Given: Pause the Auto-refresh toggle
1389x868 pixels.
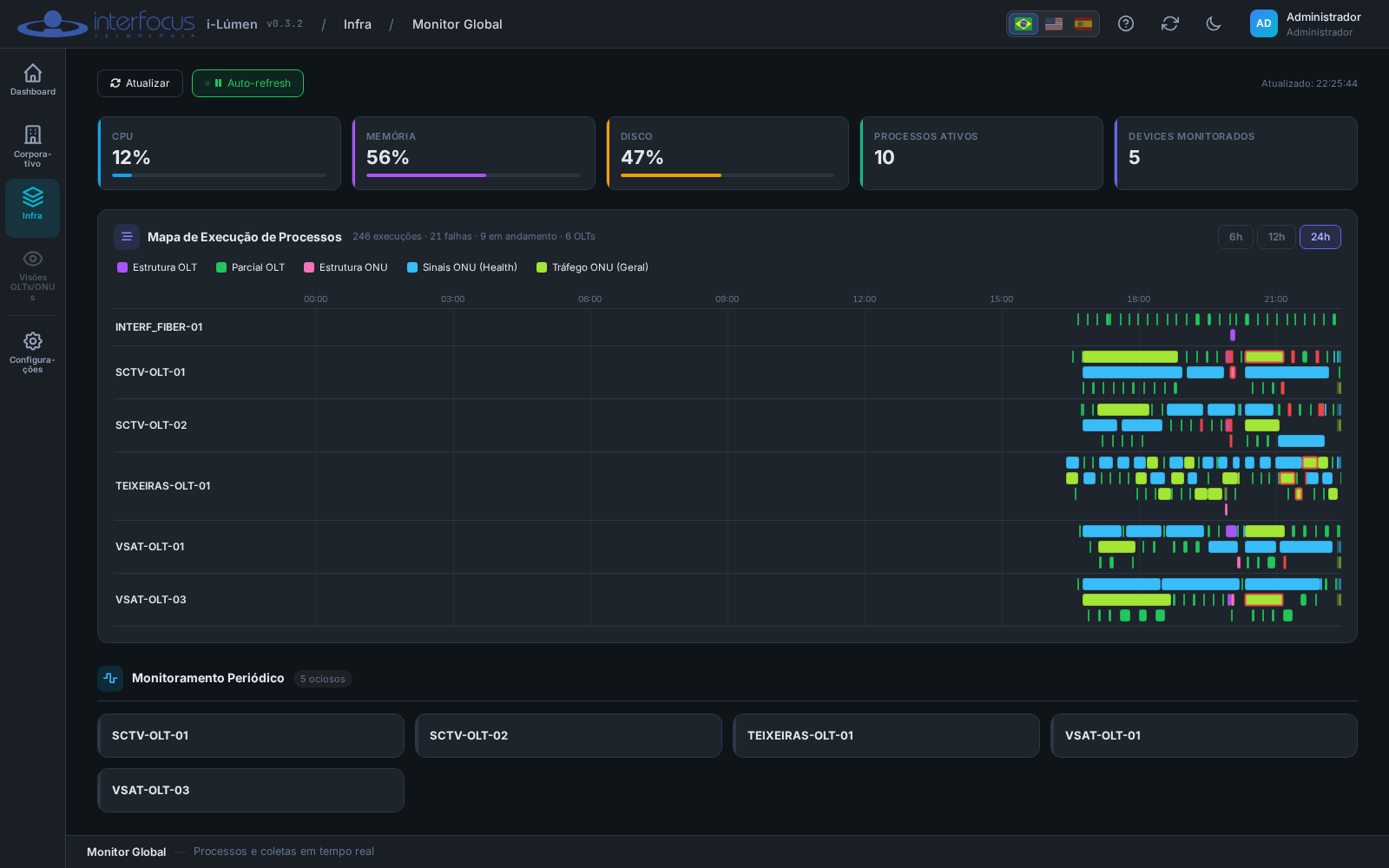Looking at the screenshot, I should point(247,83).
